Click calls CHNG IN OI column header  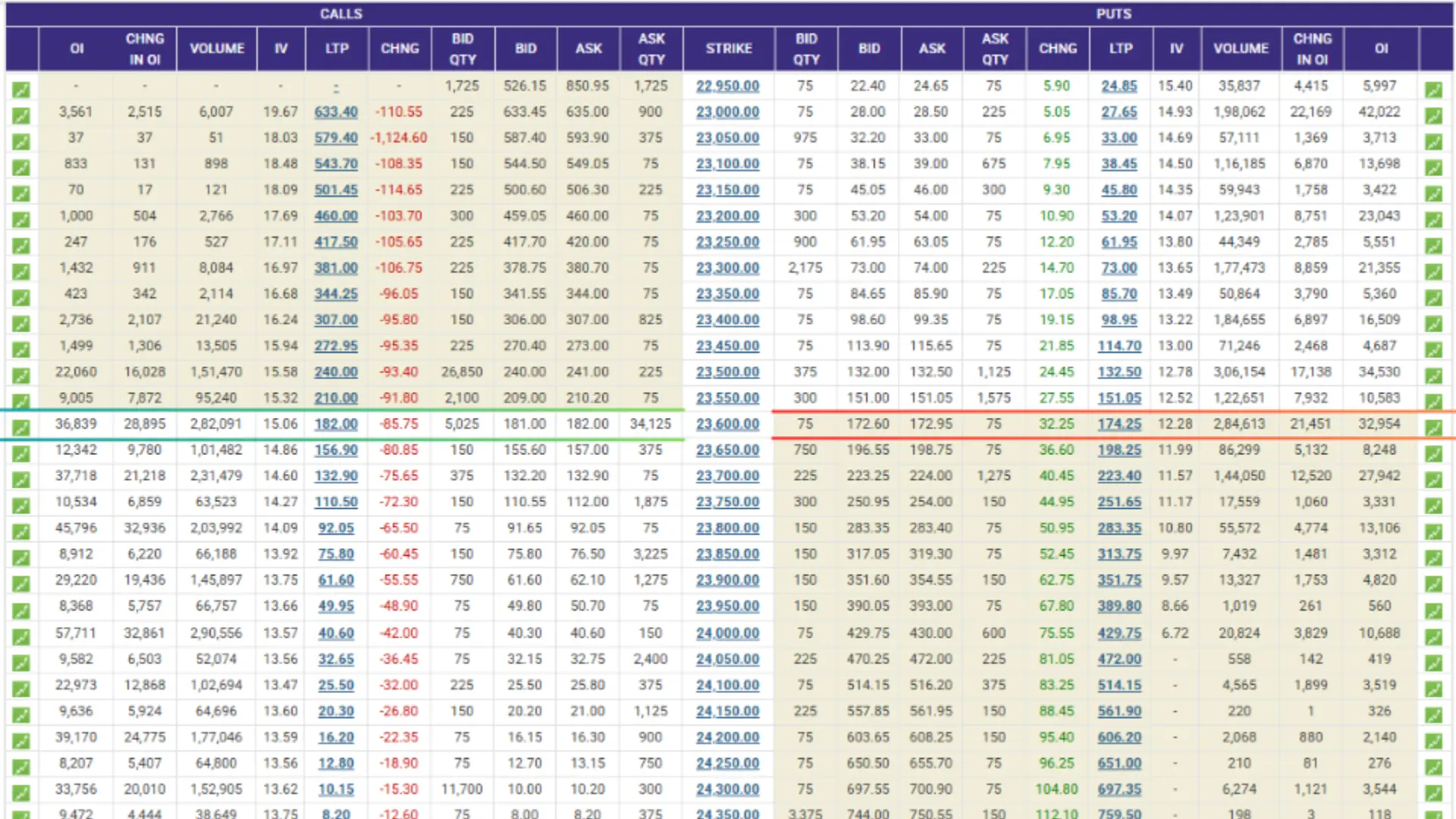point(145,49)
